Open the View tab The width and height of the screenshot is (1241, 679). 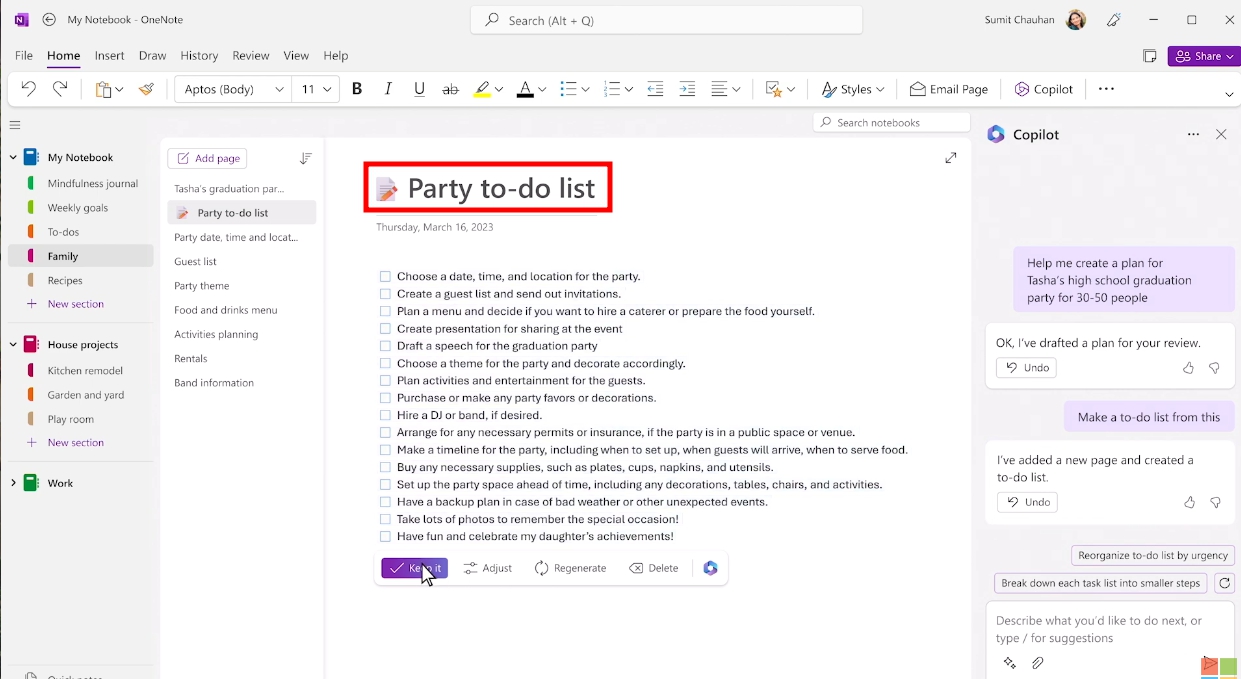click(296, 56)
